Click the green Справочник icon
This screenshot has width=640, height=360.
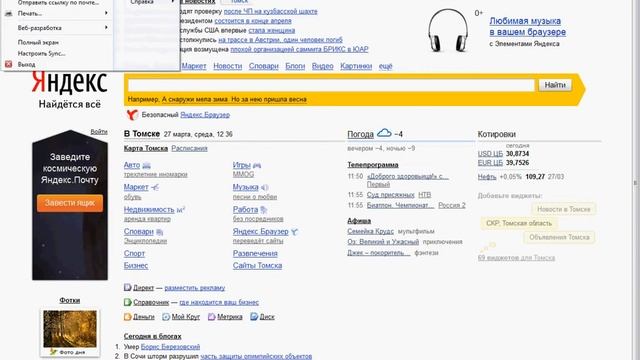pos(127,302)
